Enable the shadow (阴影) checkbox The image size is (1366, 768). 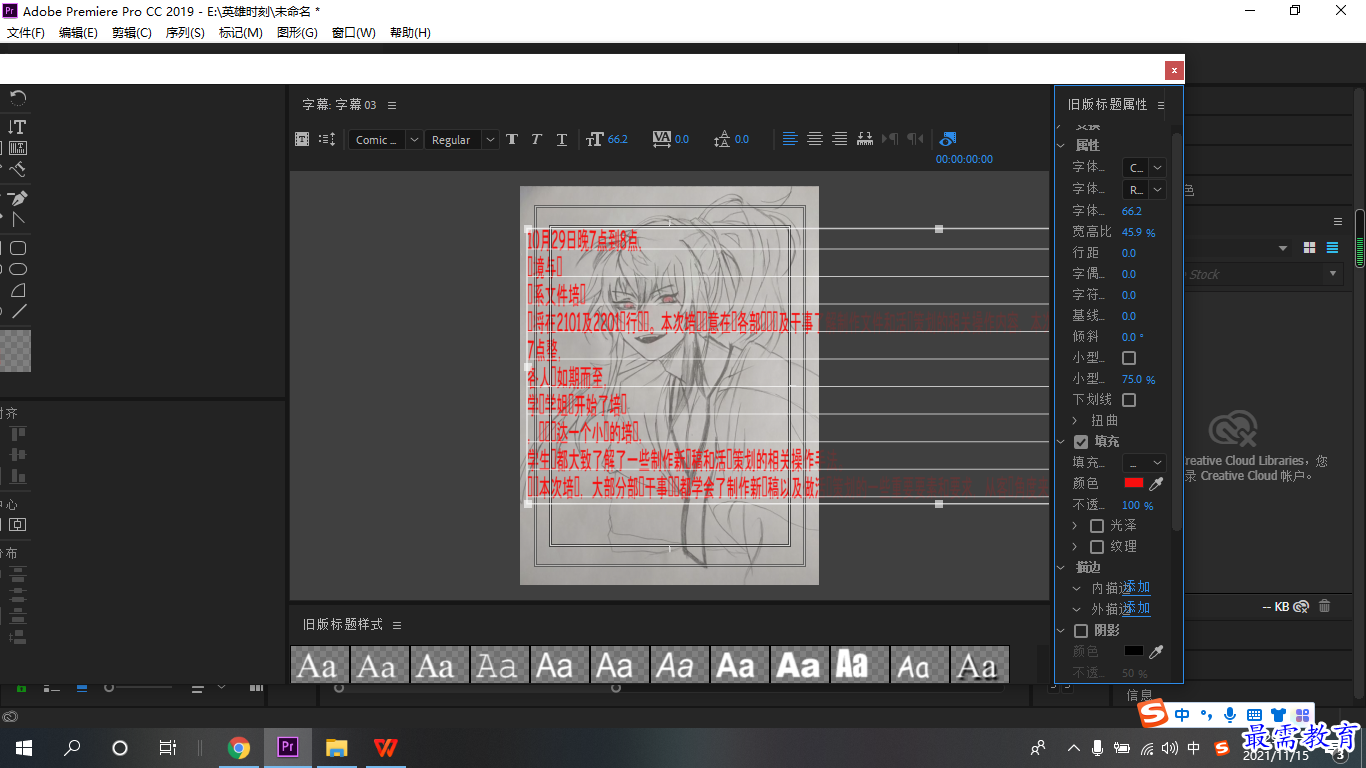coord(1081,631)
